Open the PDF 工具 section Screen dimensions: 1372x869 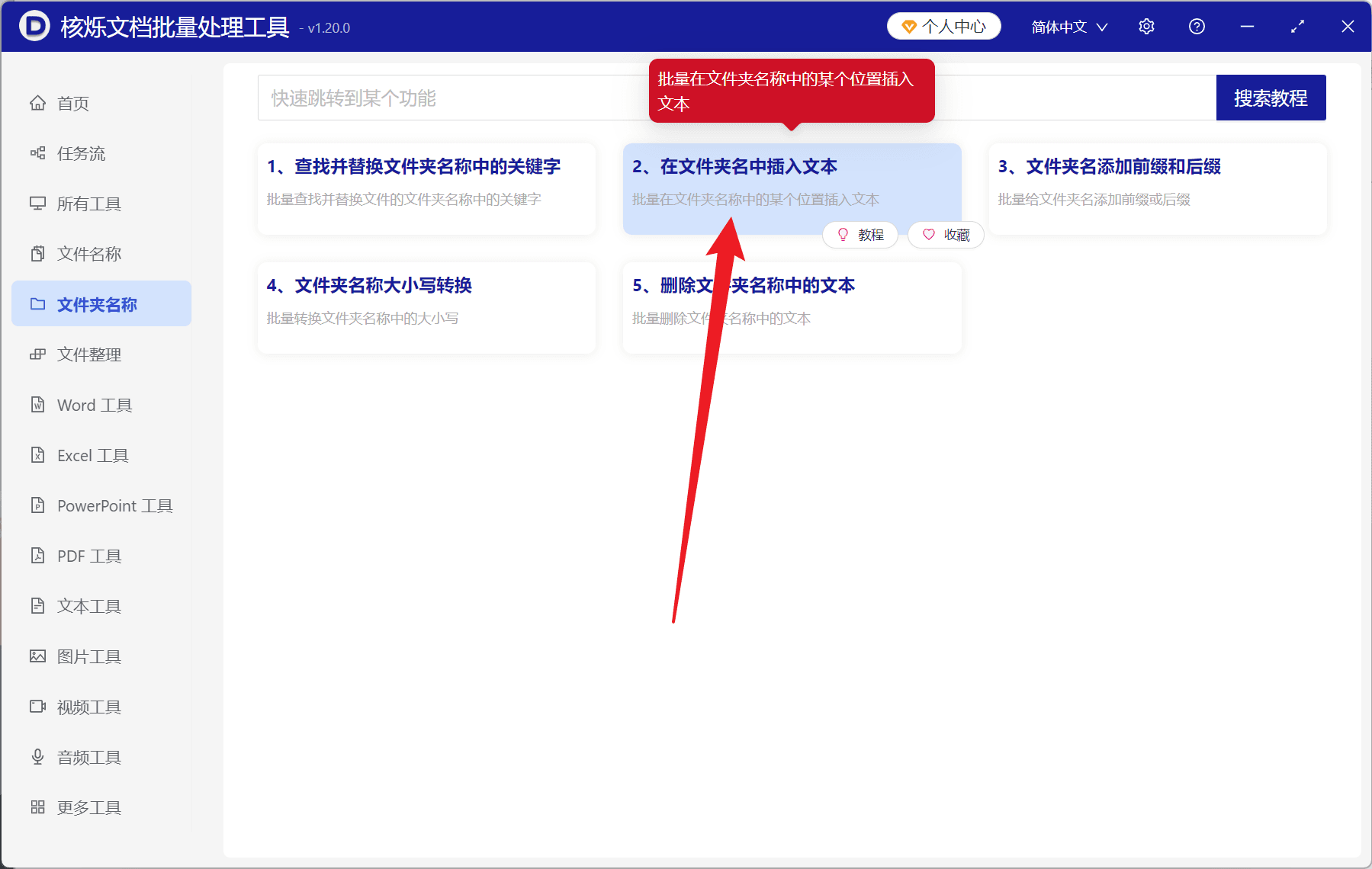(88, 556)
